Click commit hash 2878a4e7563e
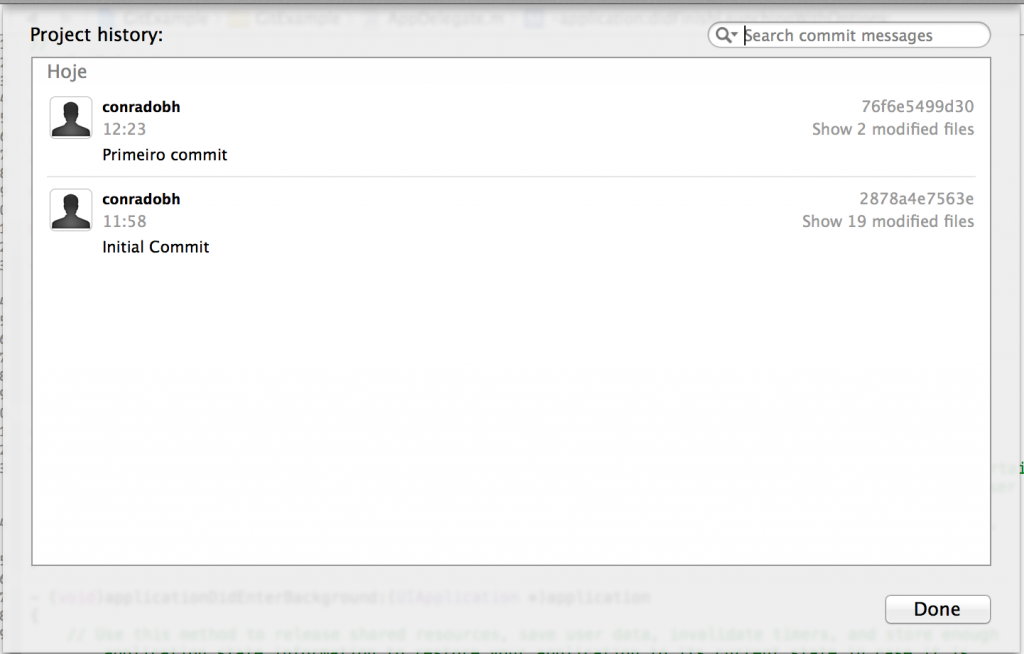 pos(916,199)
